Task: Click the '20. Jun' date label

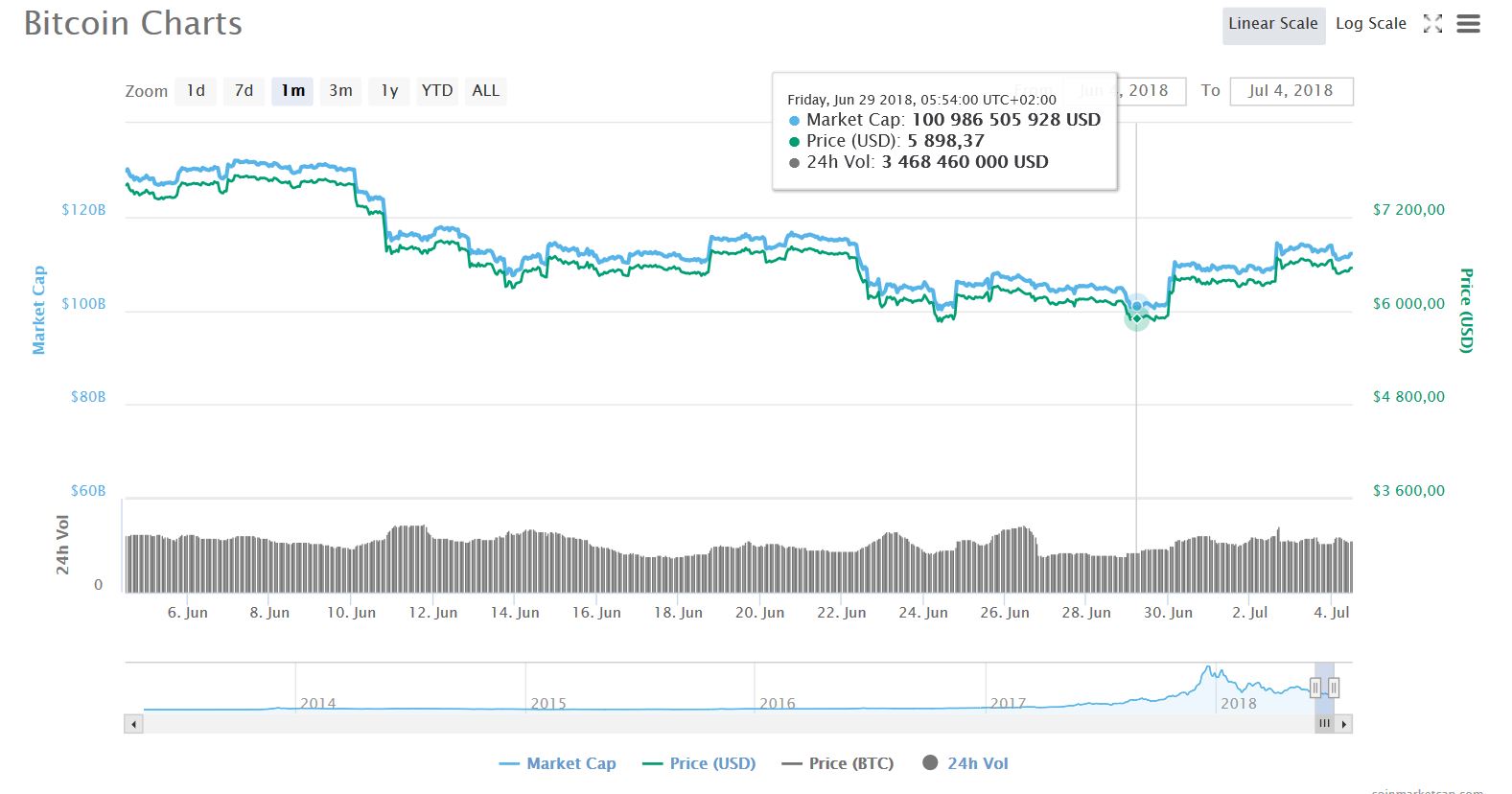Action: tap(759, 613)
